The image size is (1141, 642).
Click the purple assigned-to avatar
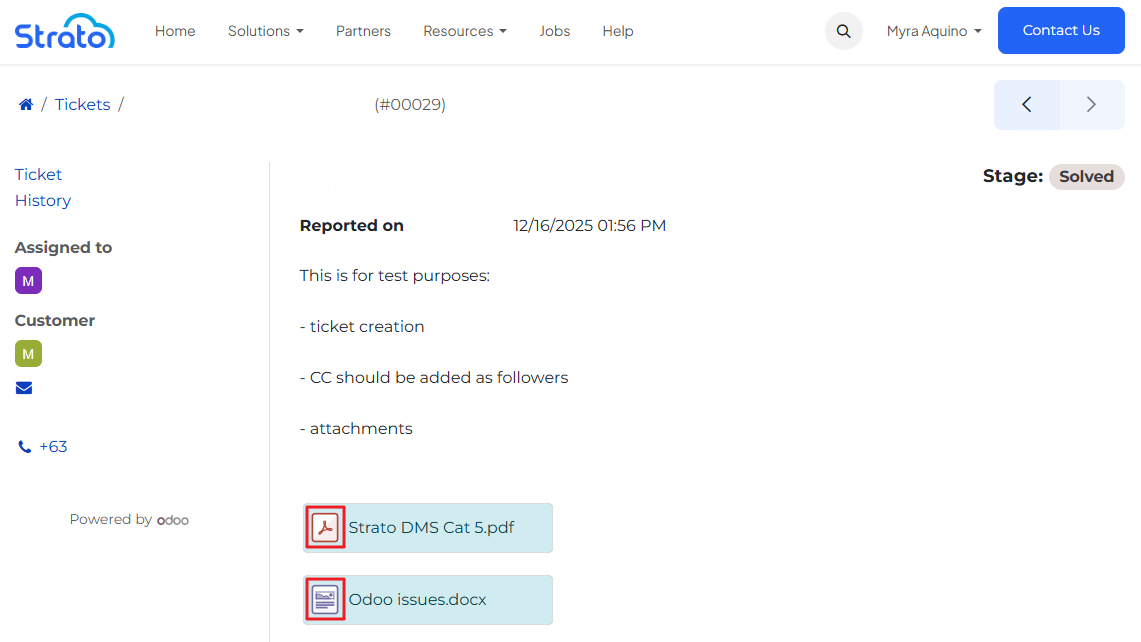tap(28, 281)
